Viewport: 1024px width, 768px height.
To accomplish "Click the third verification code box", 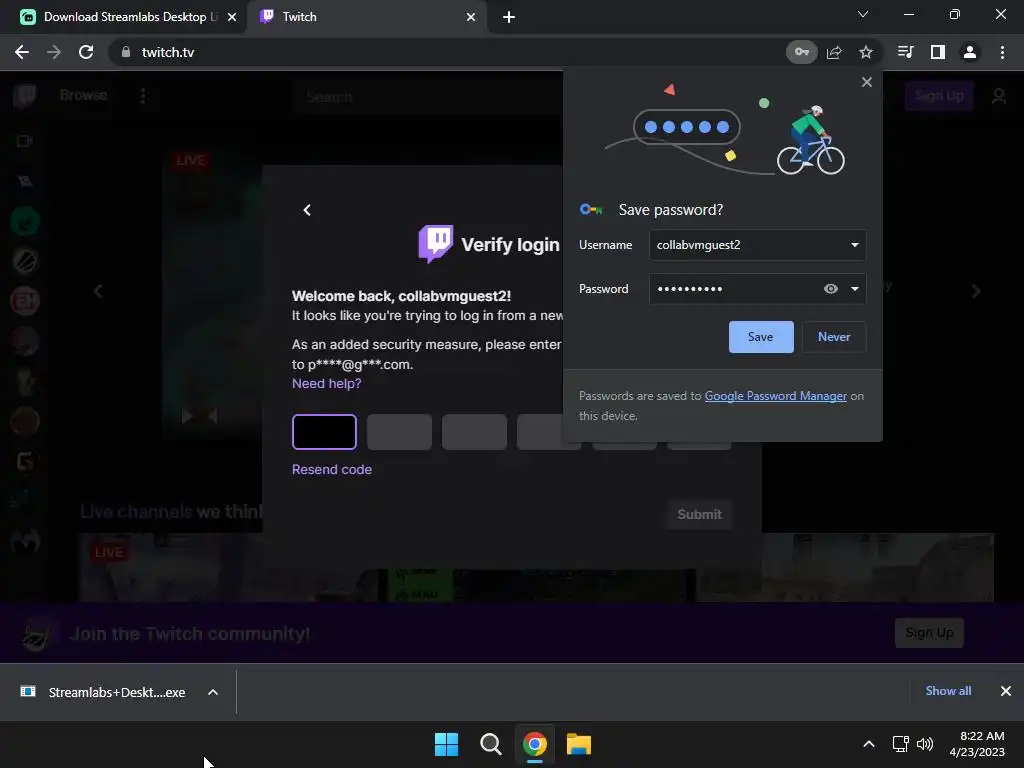I will click(x=474, y=432).
